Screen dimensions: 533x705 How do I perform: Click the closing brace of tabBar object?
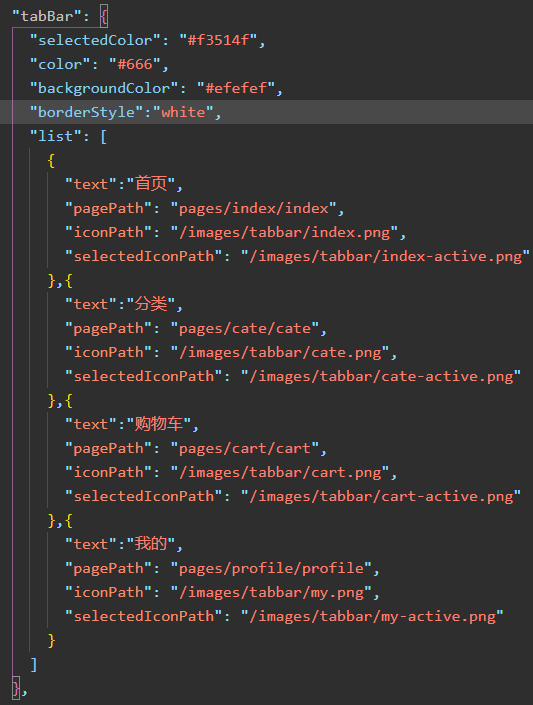(16, 688)
